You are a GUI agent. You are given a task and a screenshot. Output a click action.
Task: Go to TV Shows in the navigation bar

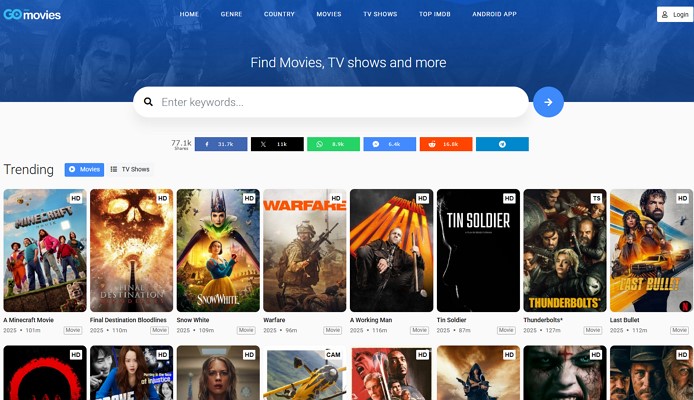(380, 14)
